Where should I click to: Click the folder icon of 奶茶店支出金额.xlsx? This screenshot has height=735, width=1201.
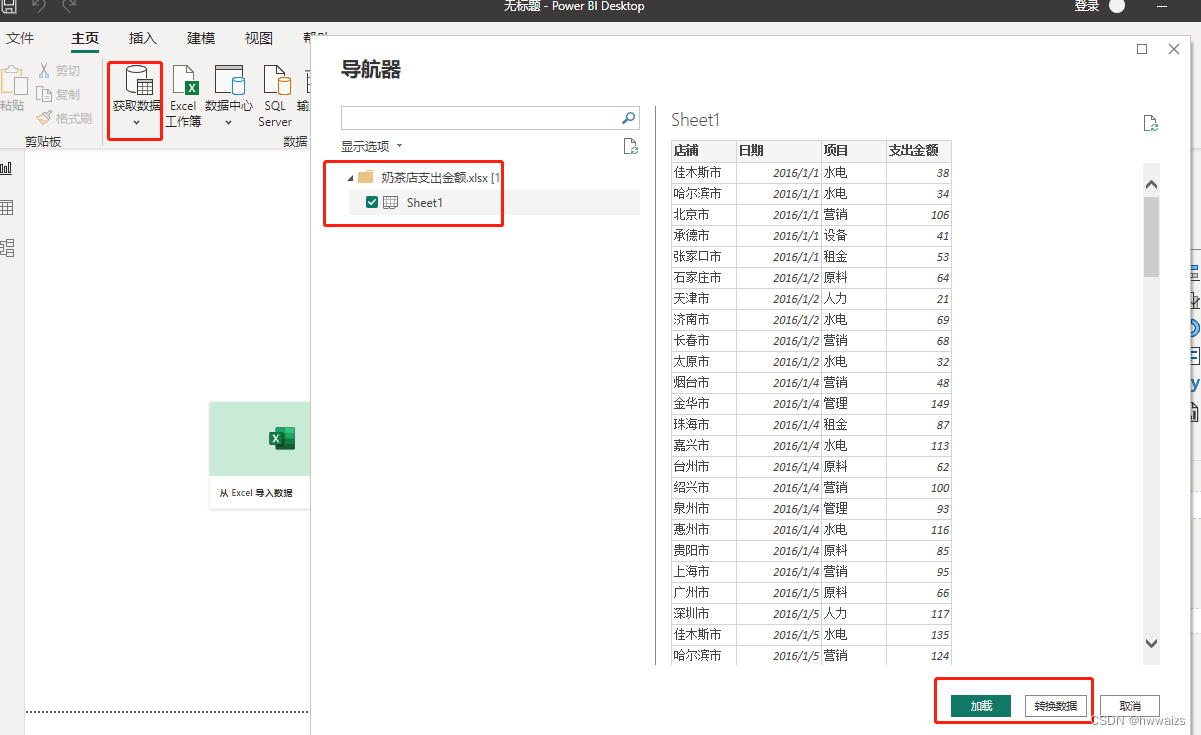click(x=365, y=177)
